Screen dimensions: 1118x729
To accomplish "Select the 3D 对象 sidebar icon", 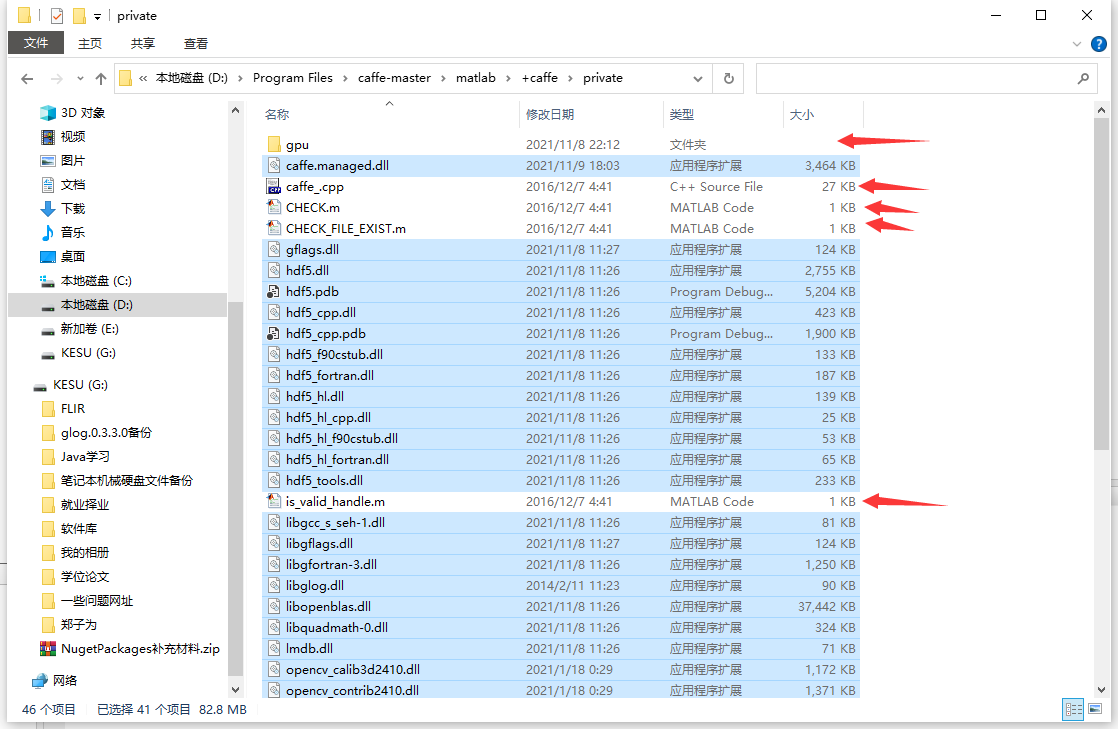I will coord(48,113).
